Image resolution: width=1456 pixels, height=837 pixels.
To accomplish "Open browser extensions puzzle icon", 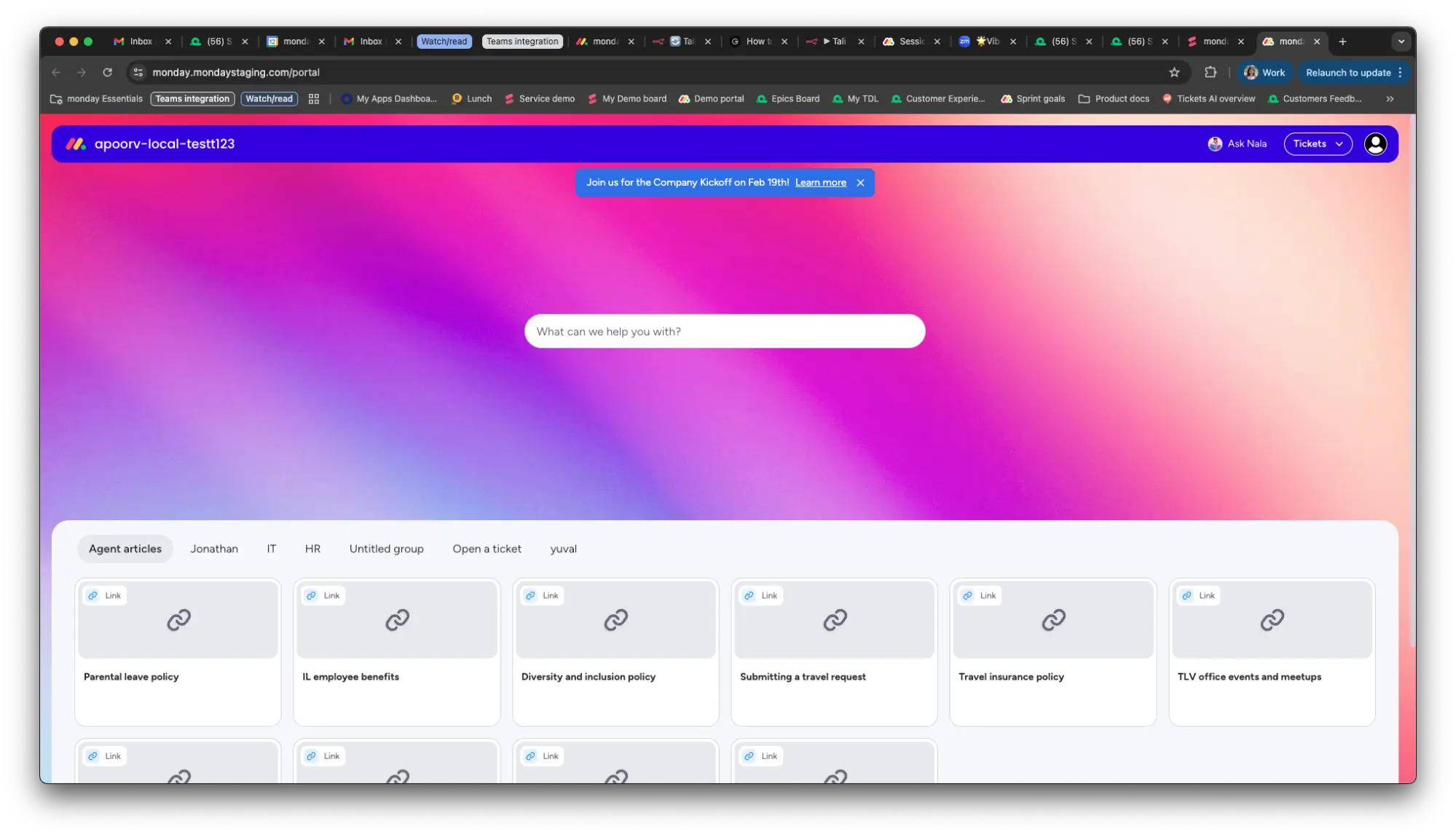I will 1211,73.
